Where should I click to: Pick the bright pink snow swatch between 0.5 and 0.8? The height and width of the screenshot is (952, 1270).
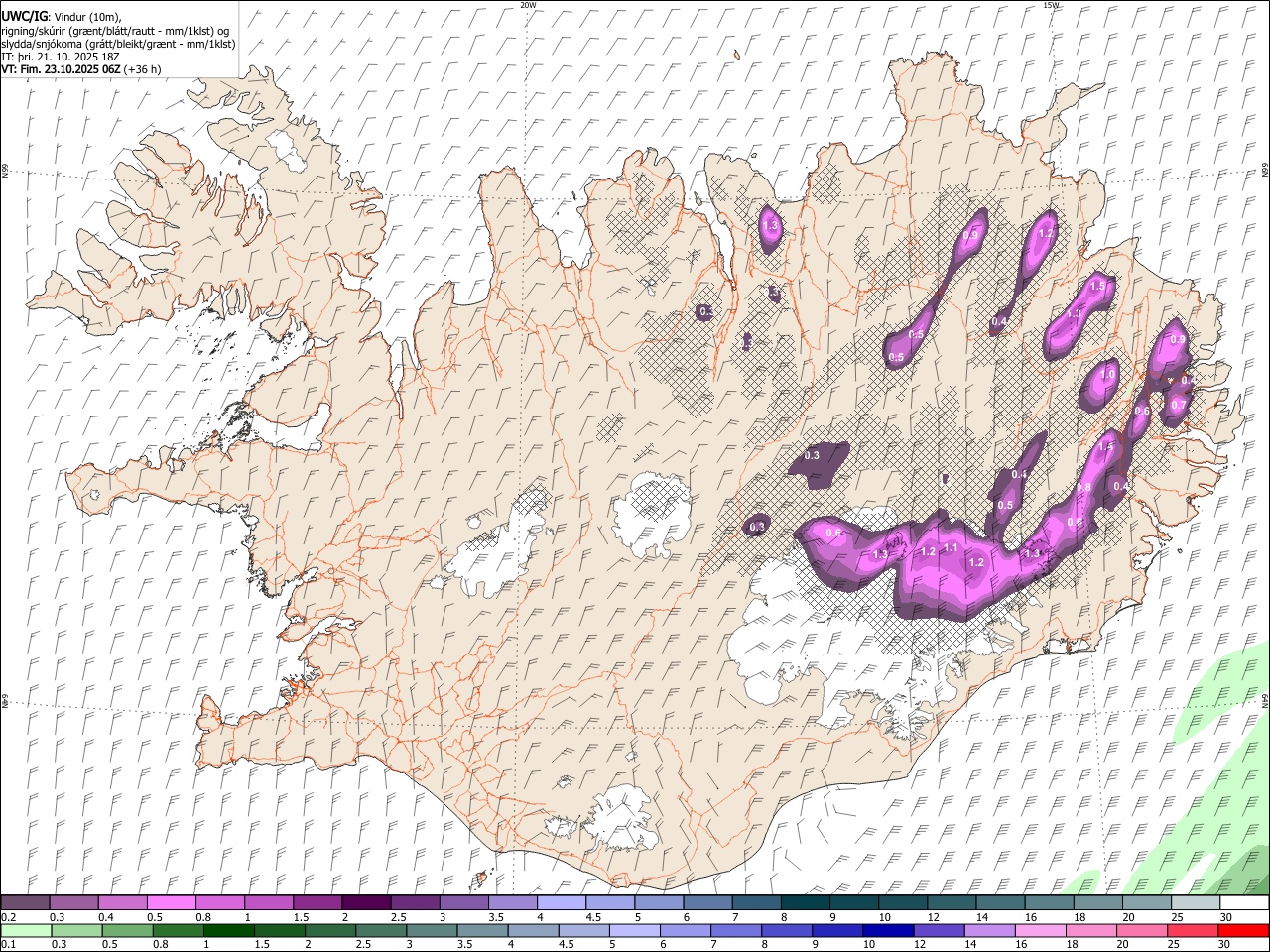[172, 902]
